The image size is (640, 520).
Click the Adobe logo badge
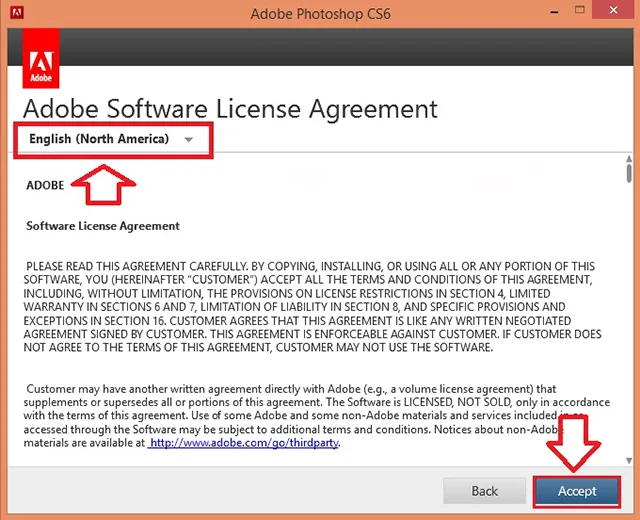41,58
